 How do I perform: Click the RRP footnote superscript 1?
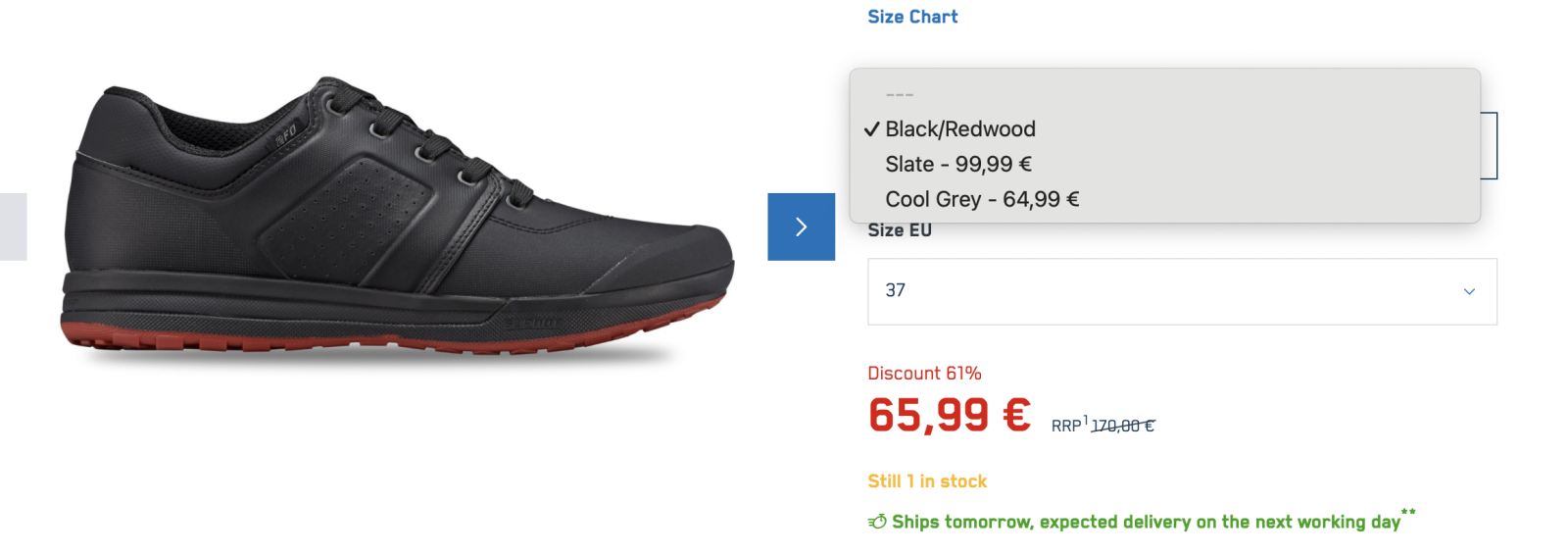1086,420
